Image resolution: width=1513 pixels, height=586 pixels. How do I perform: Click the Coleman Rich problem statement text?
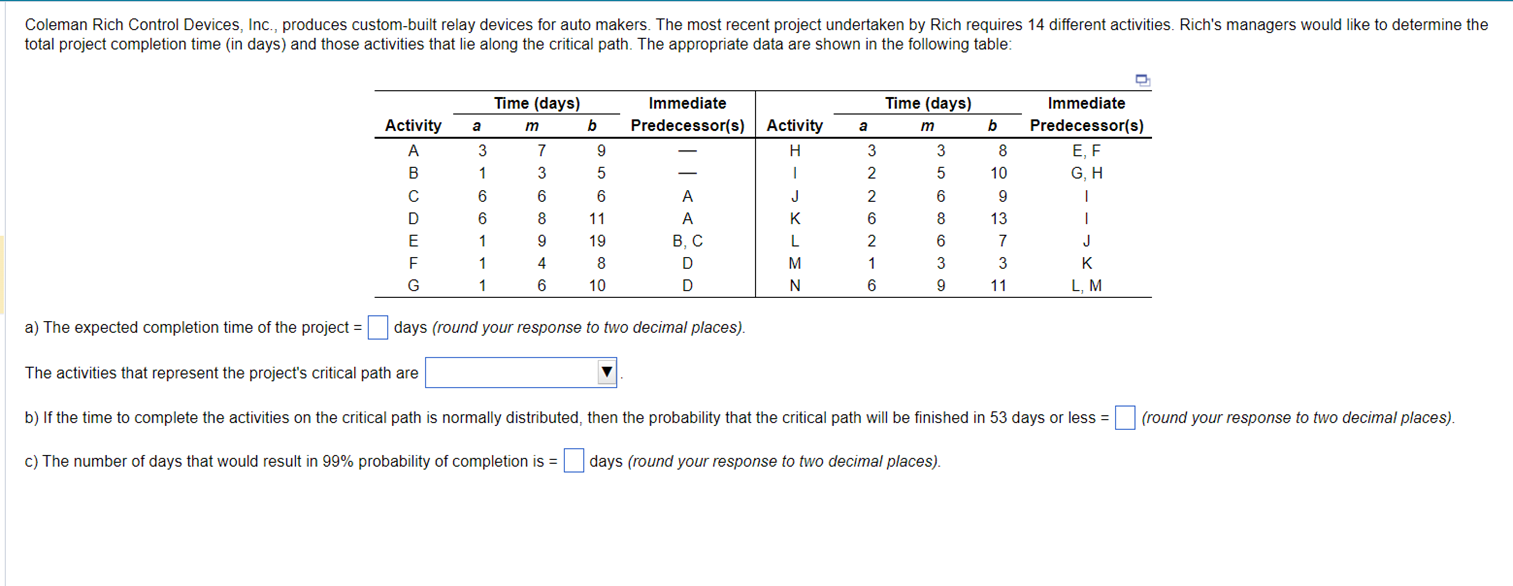click(x=400, y=25)
